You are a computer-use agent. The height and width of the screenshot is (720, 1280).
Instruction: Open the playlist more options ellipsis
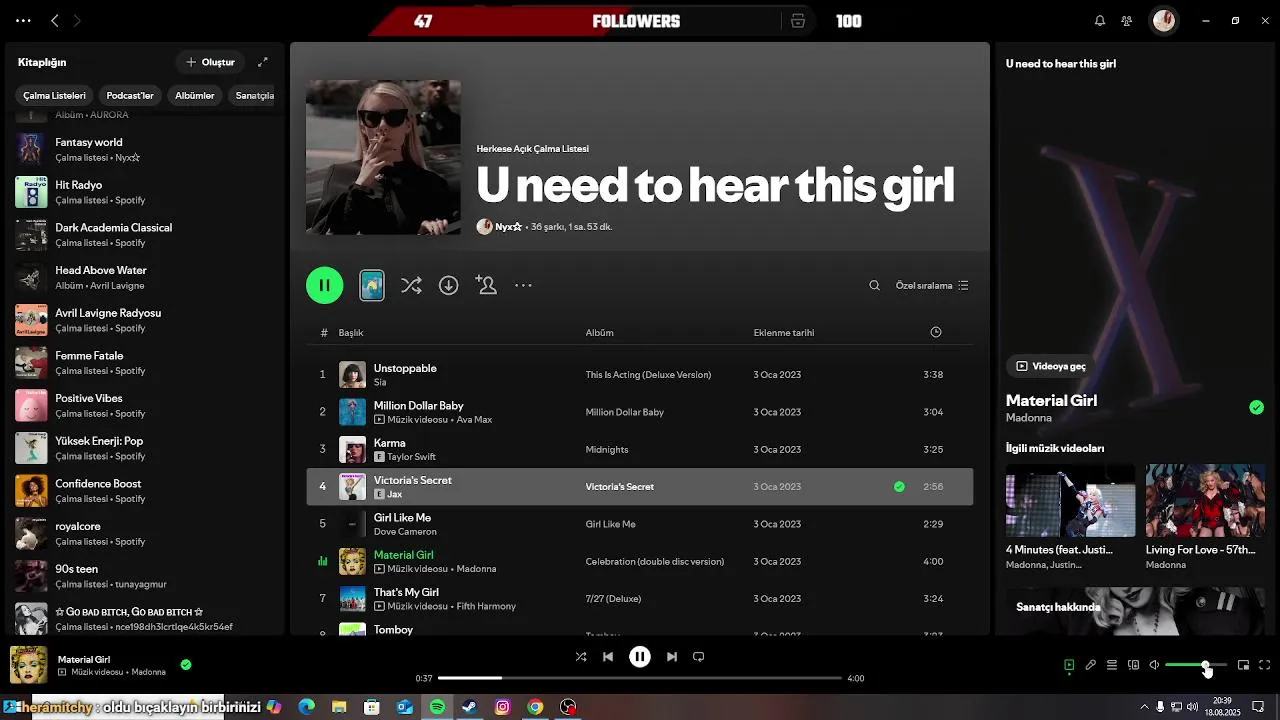coord(523,285)
